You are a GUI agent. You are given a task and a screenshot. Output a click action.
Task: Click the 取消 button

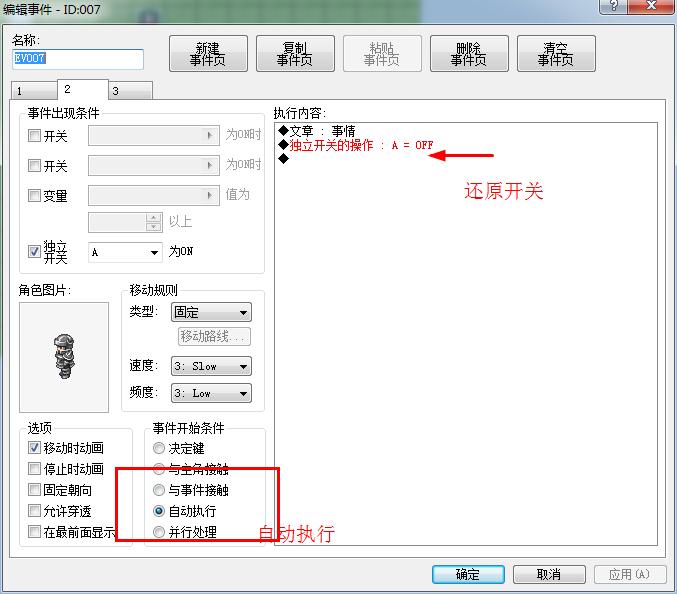pos(549,575)
